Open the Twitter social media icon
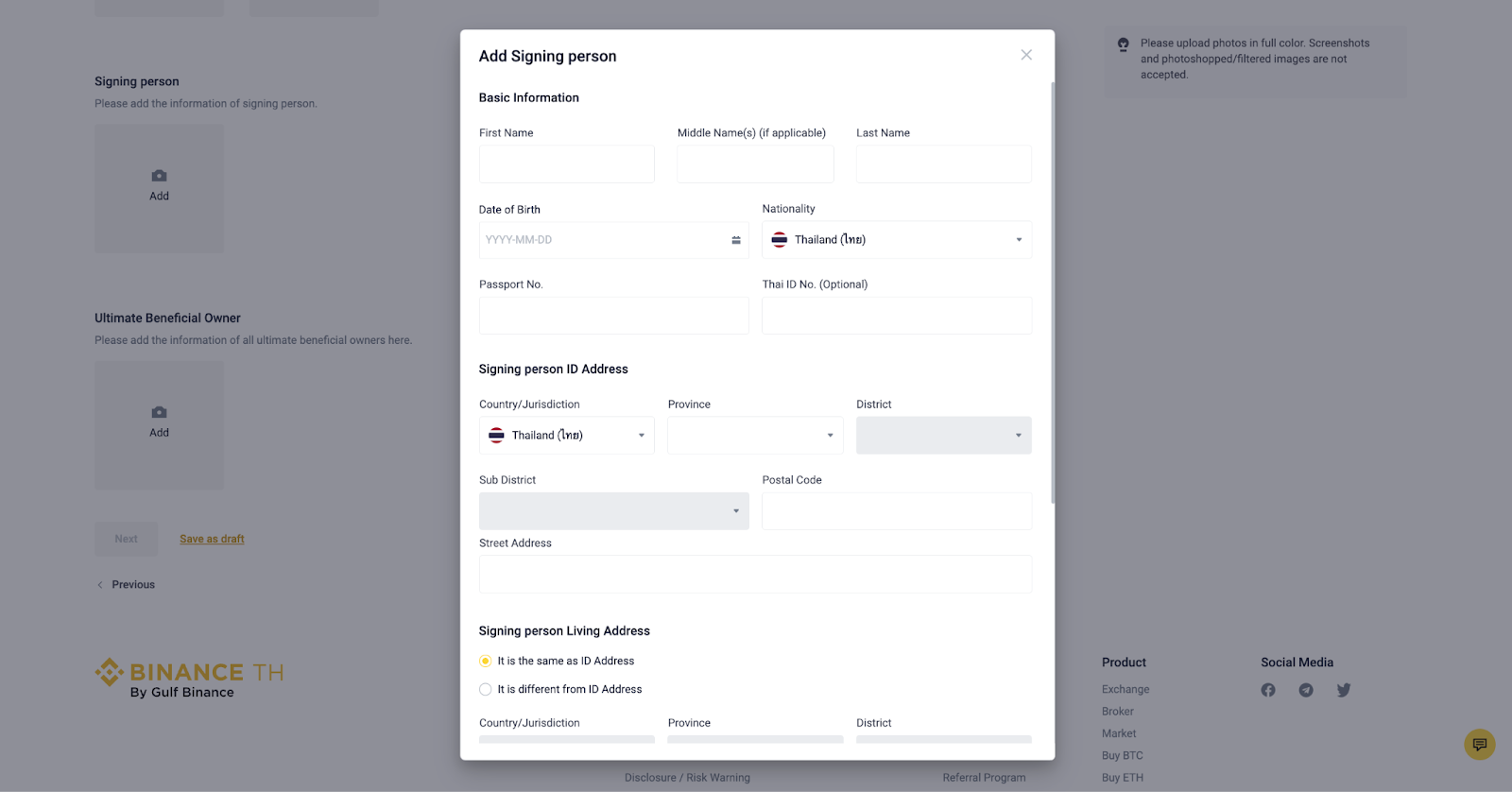The height and width of the screenshot is (792, 1512). [1344, 690]
